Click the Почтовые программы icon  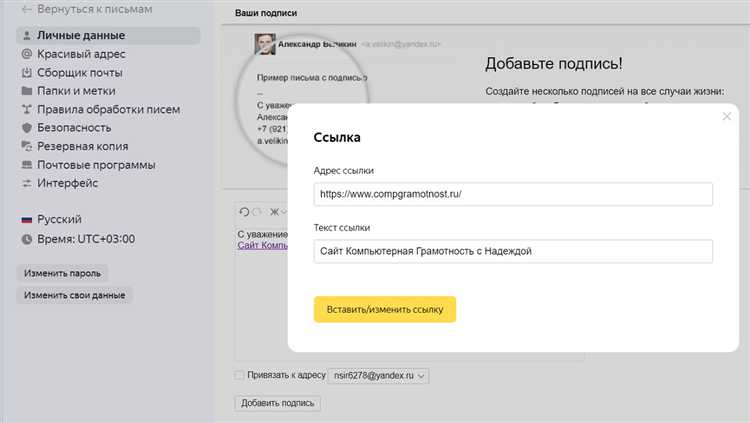point(27,165)
